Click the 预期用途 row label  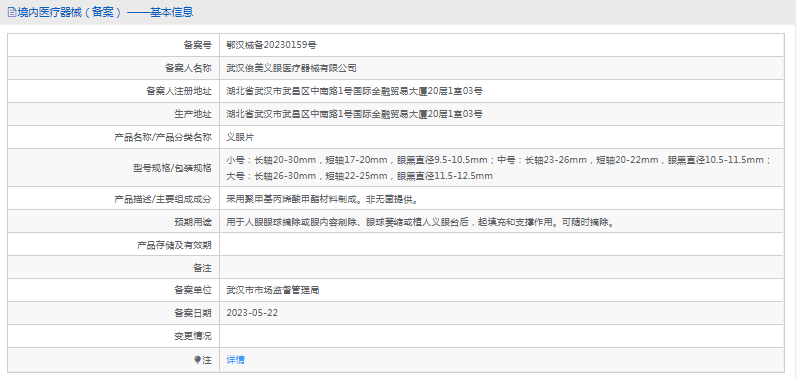[x=193, y=223]
